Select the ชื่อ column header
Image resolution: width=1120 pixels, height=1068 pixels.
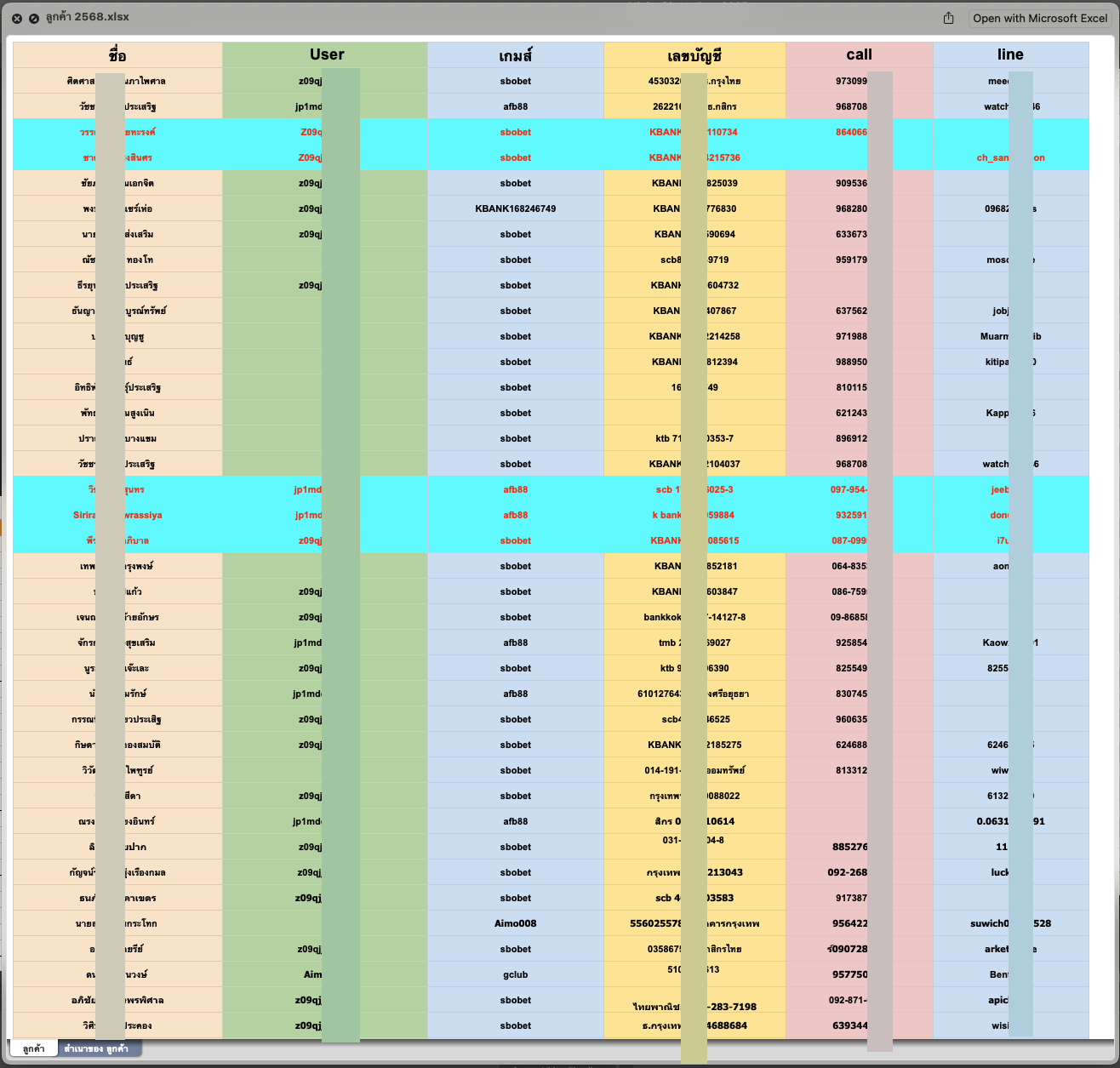[117, 55]
